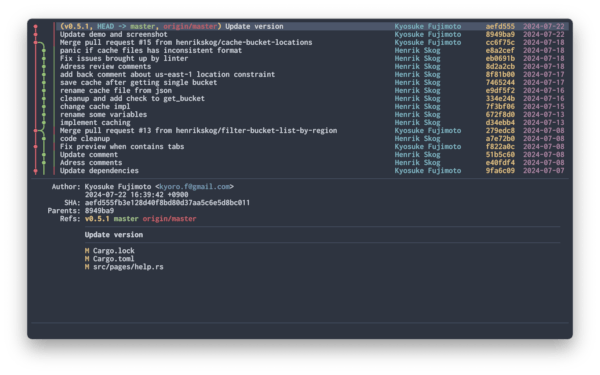
Task: Select the Cargo.toml changed file
Action: coord(114,259)
